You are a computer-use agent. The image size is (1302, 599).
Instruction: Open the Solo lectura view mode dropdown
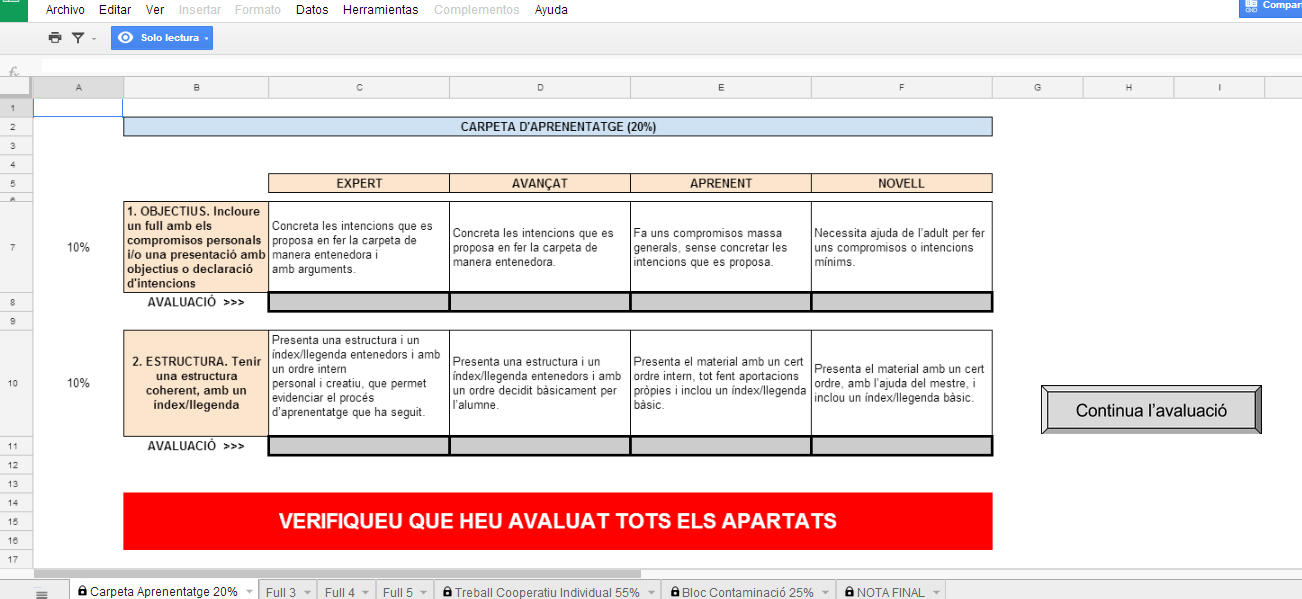(162, 38)
